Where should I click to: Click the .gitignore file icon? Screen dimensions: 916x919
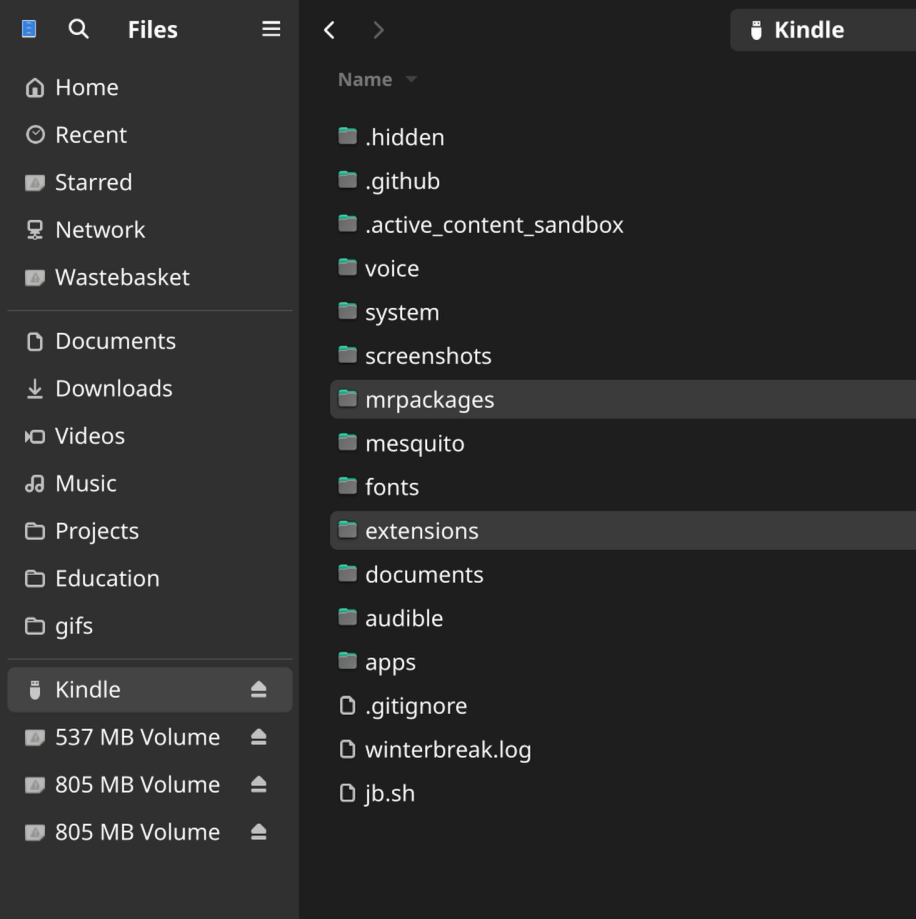(347, 706)
